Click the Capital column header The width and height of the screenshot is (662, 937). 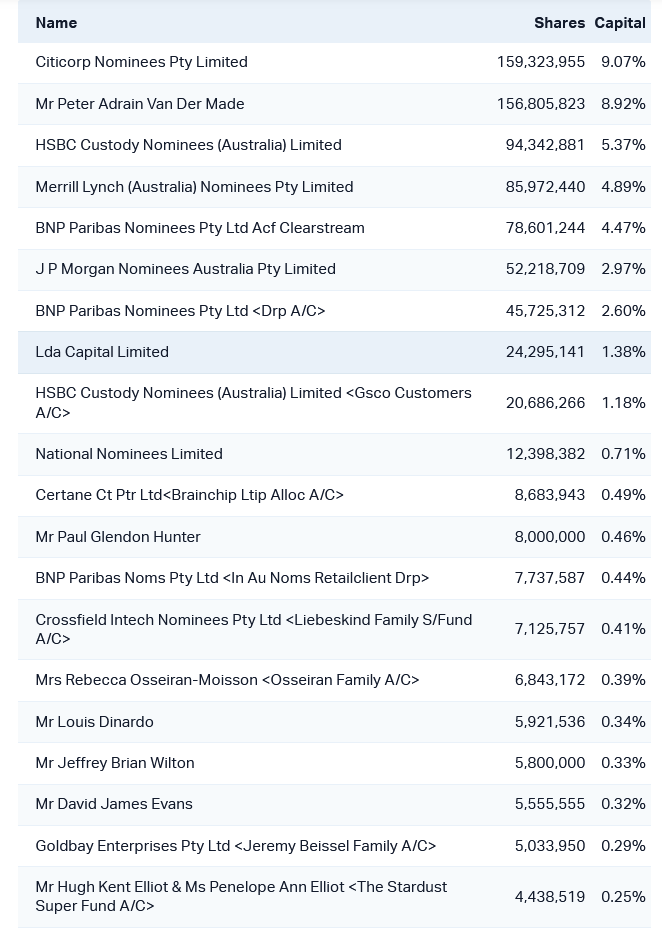(620, 22)
